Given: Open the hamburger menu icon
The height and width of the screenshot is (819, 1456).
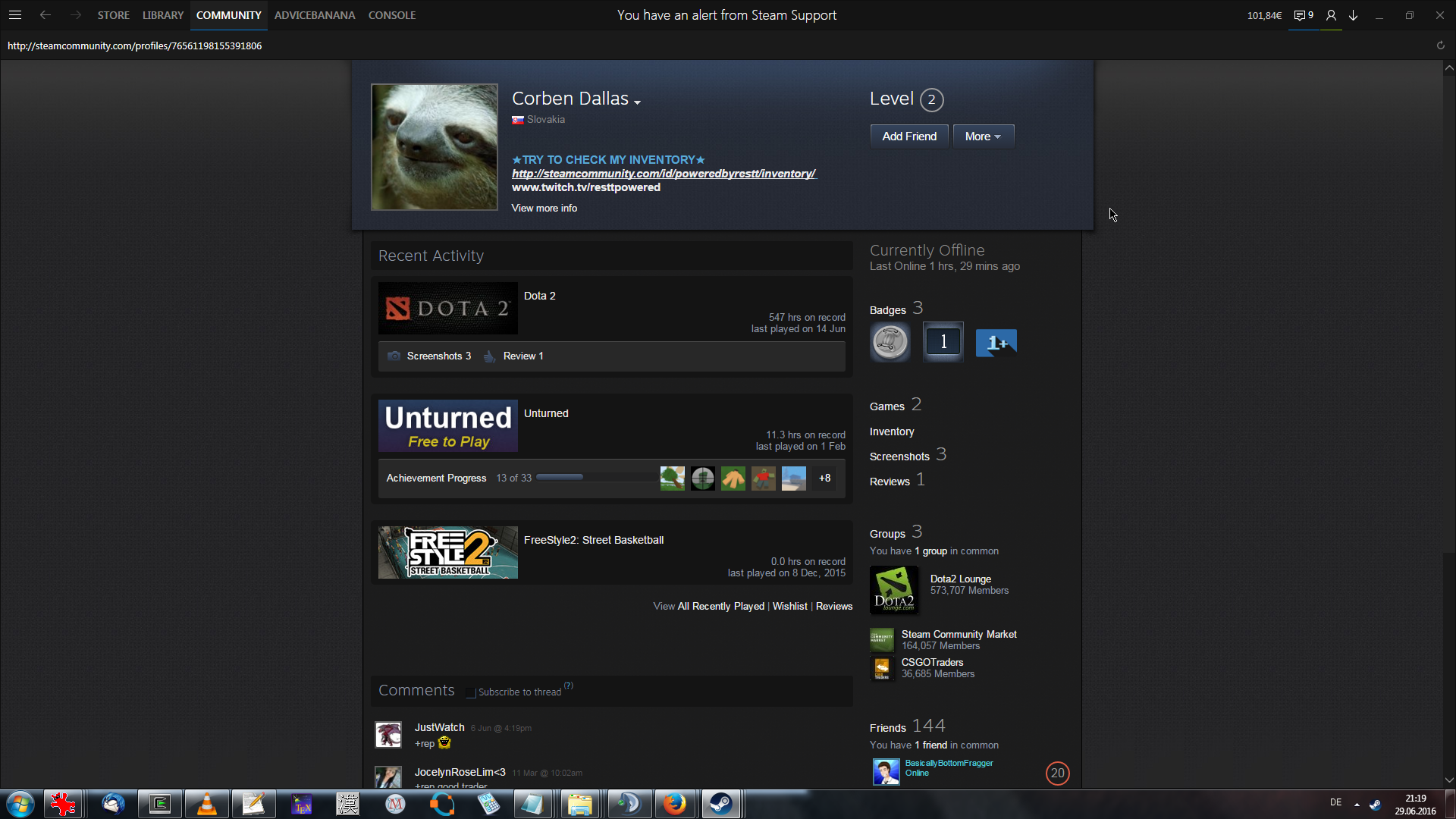Looking at the screenshot, I should point(15,15).
